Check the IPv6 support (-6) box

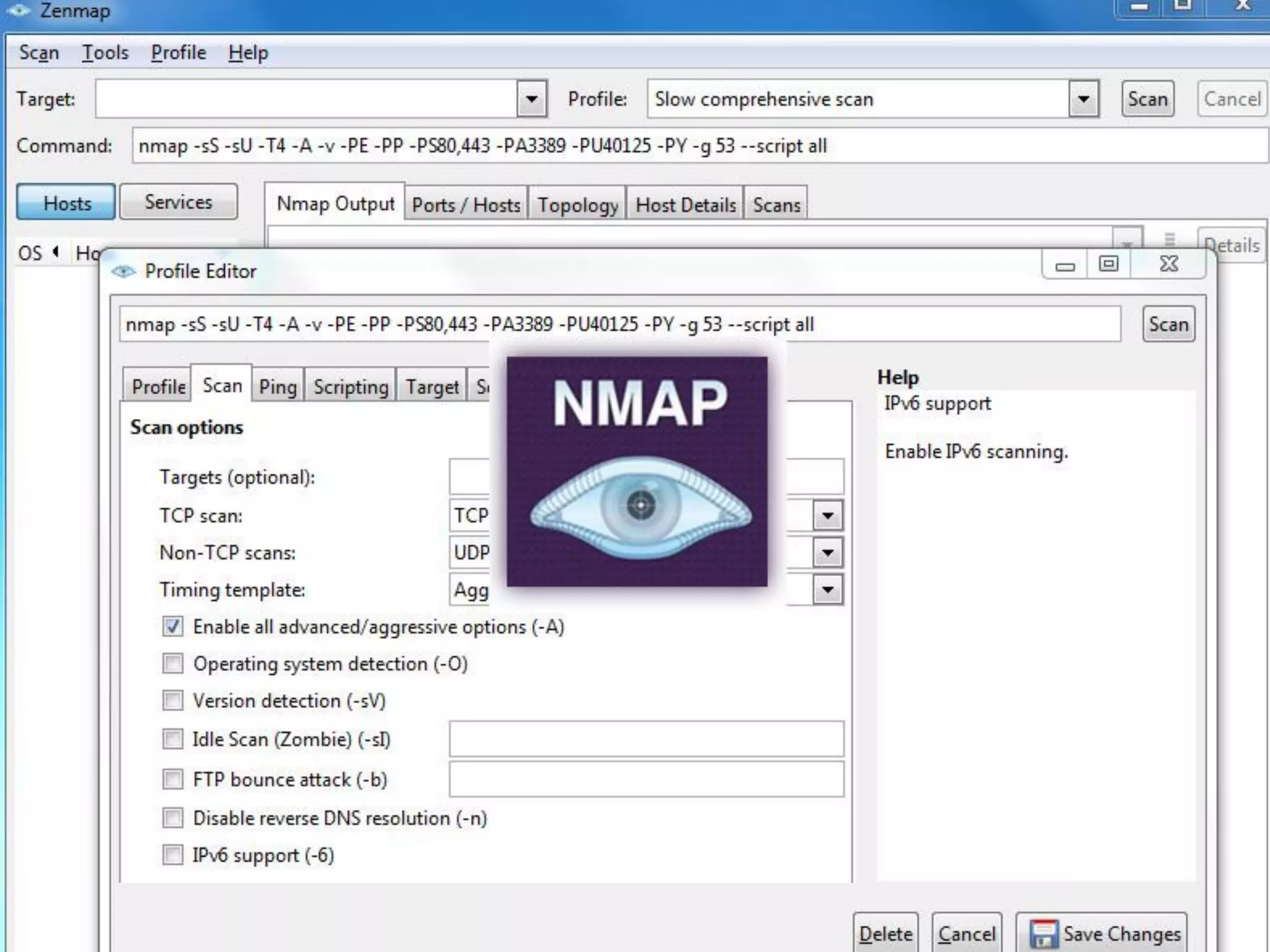tap(173, 855)
